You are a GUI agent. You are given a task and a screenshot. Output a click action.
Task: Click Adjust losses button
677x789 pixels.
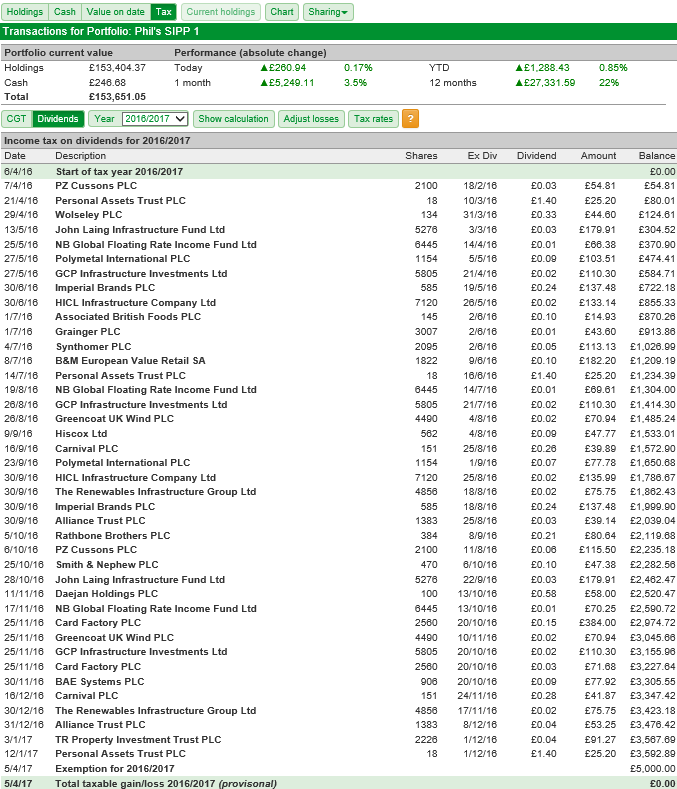click(x=311, y=119)
